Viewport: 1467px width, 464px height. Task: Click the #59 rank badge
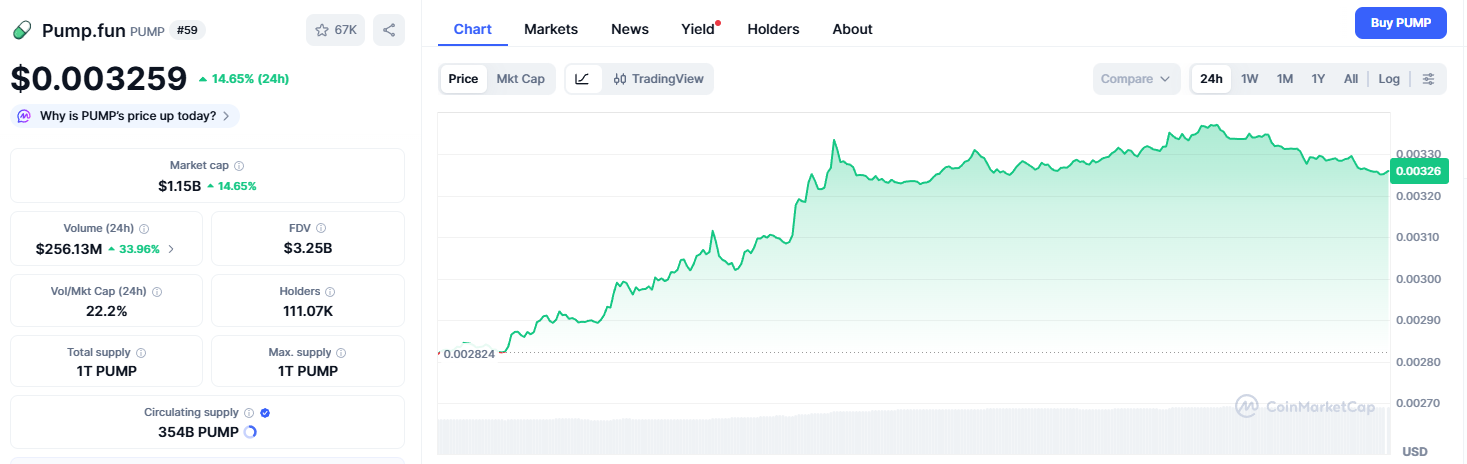pos(187,30)
